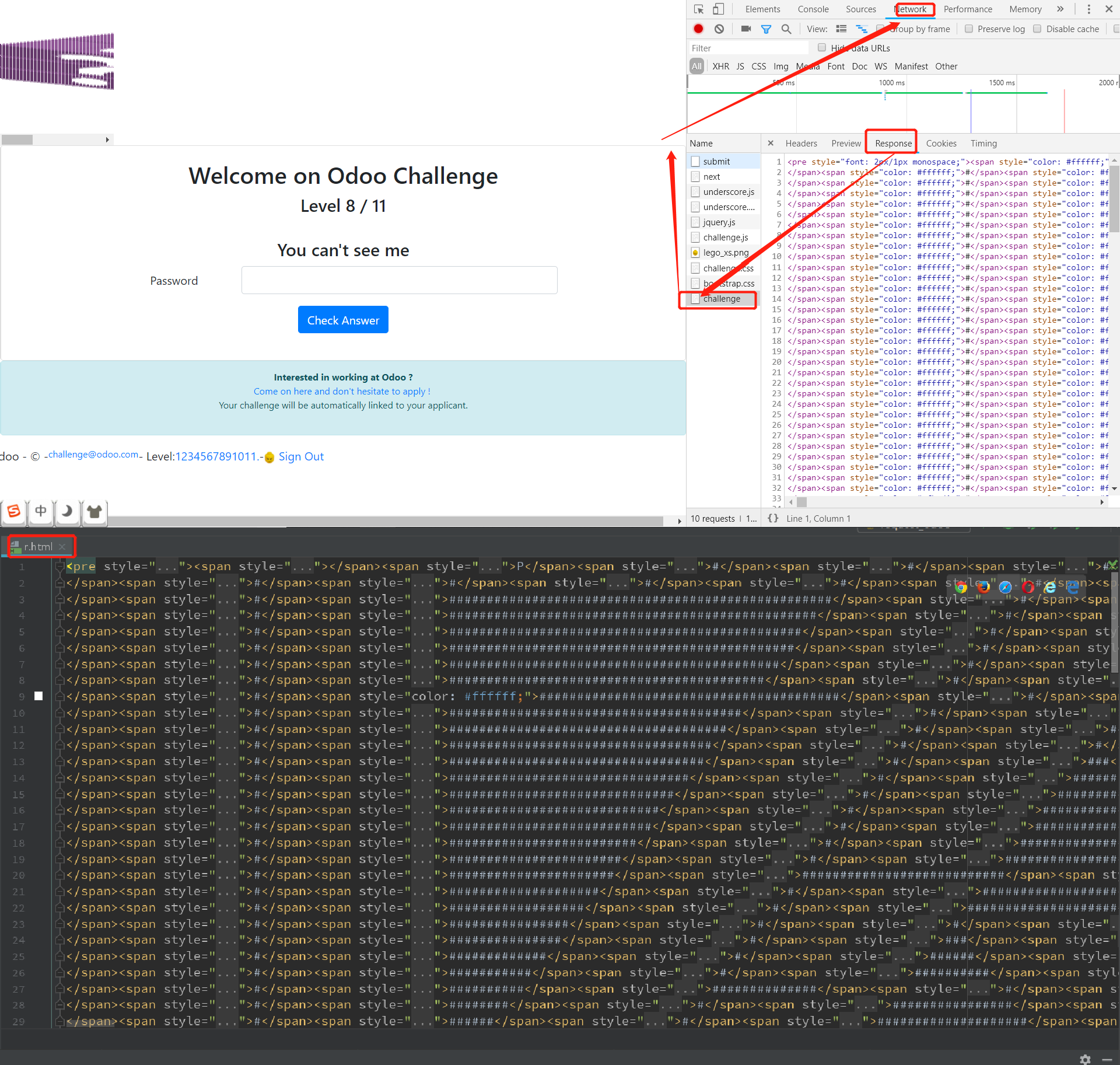Toggle the device toolbar icon
1120x1065 pixels.
tap(719, 9)
